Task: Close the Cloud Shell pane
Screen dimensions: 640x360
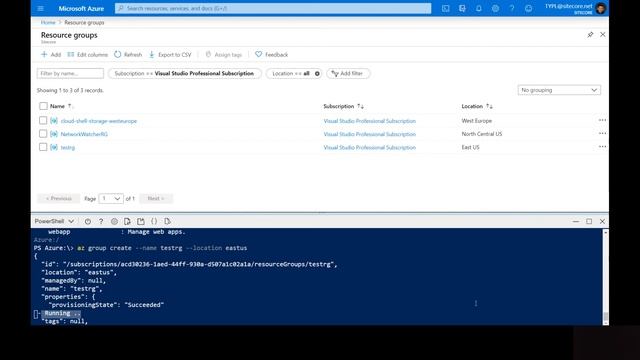Action: pos(602,221)
